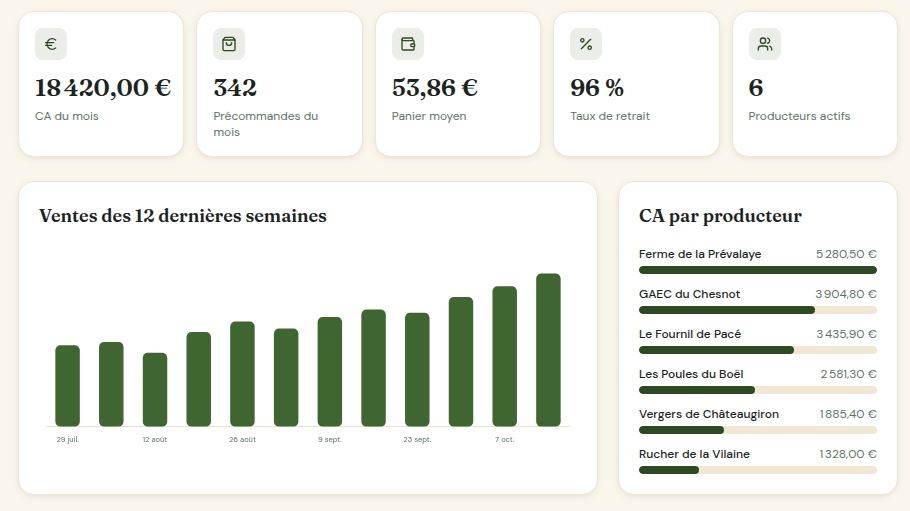Click the progress bar of Le Fournil de Pacé
Screen dimensions: 910x511
pos(758,350)
